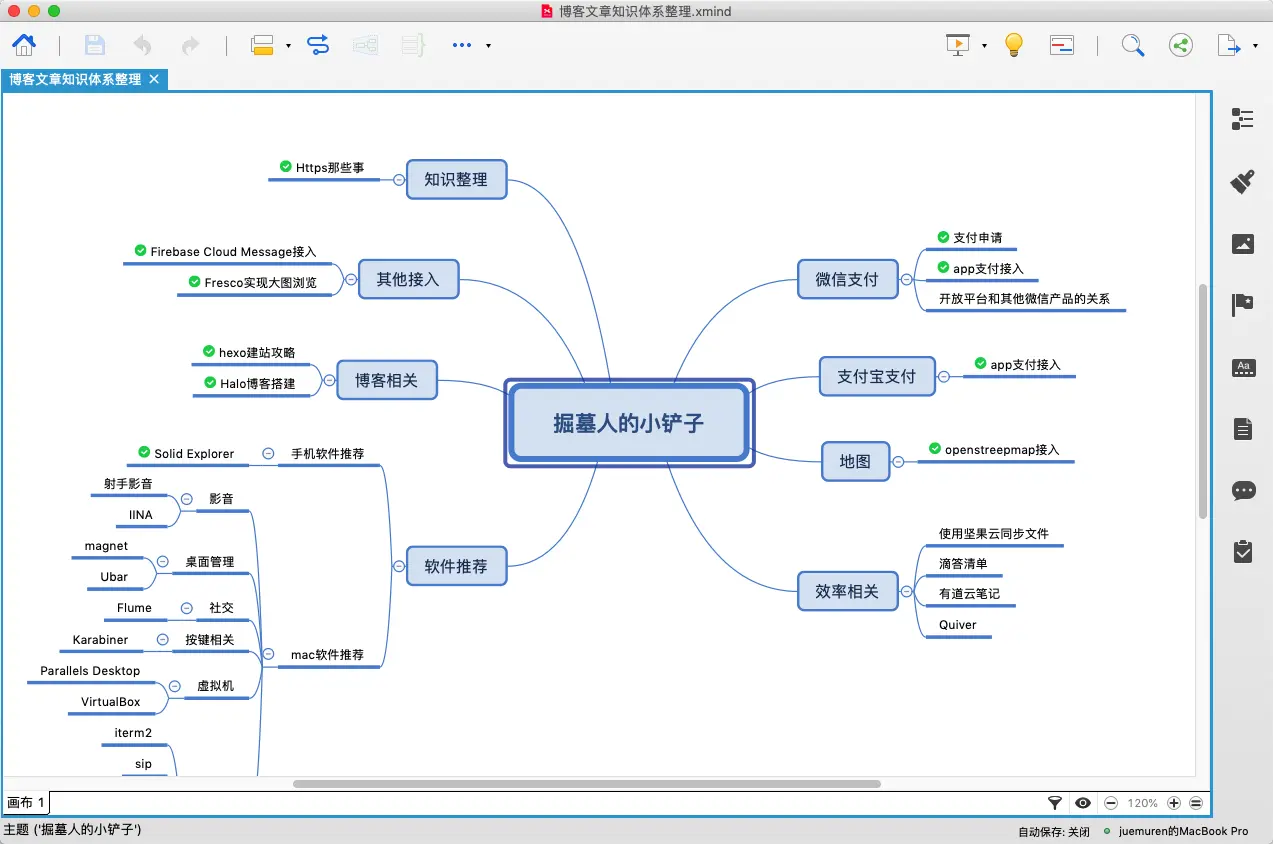1273x844 pixels.
Task: Click check marker on Fresco实现大图浏览
Action: click(x=194, y=282)
